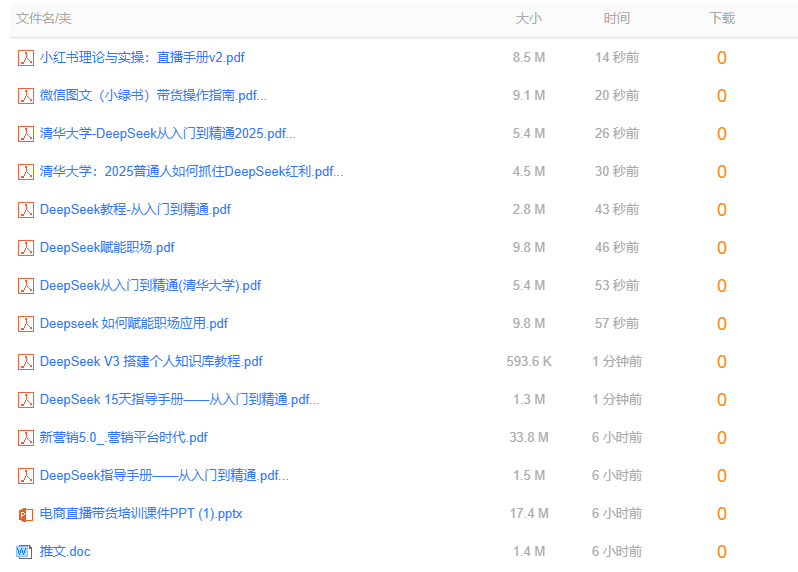The image size is (798, 572).
Task: Click the 时间 column header
Action: click(617, 19)
